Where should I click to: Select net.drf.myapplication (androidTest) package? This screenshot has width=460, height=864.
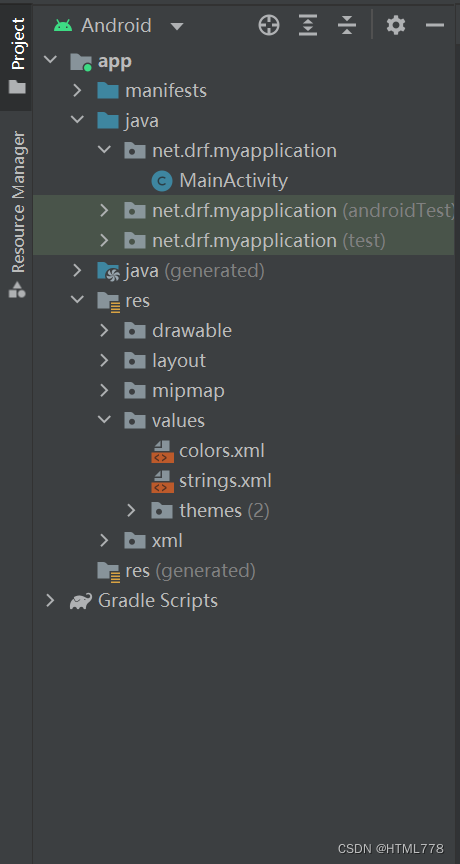click(243, 210)
